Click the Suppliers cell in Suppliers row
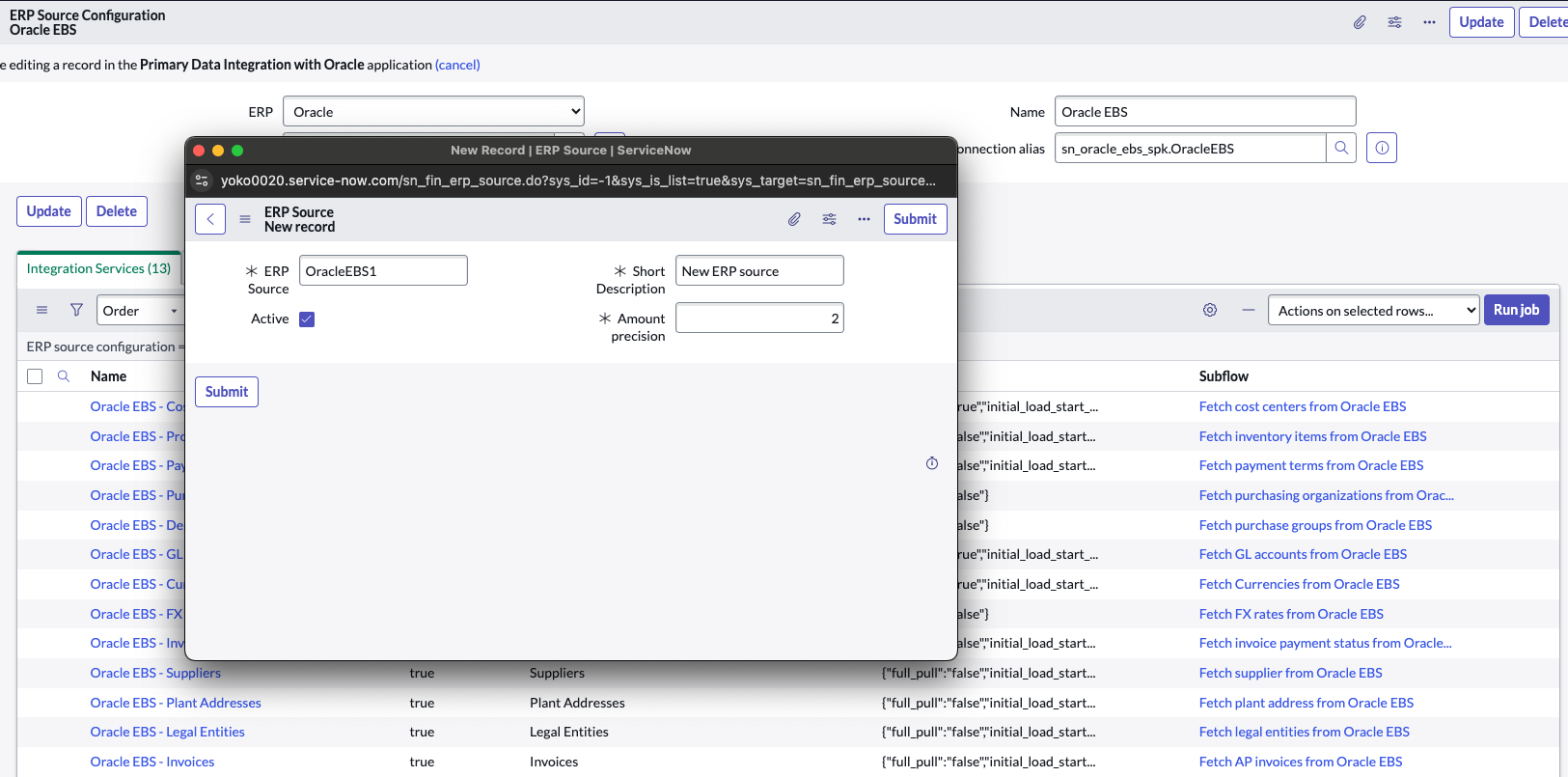This screenshot has width=1568, height=777. click(557, 673)
